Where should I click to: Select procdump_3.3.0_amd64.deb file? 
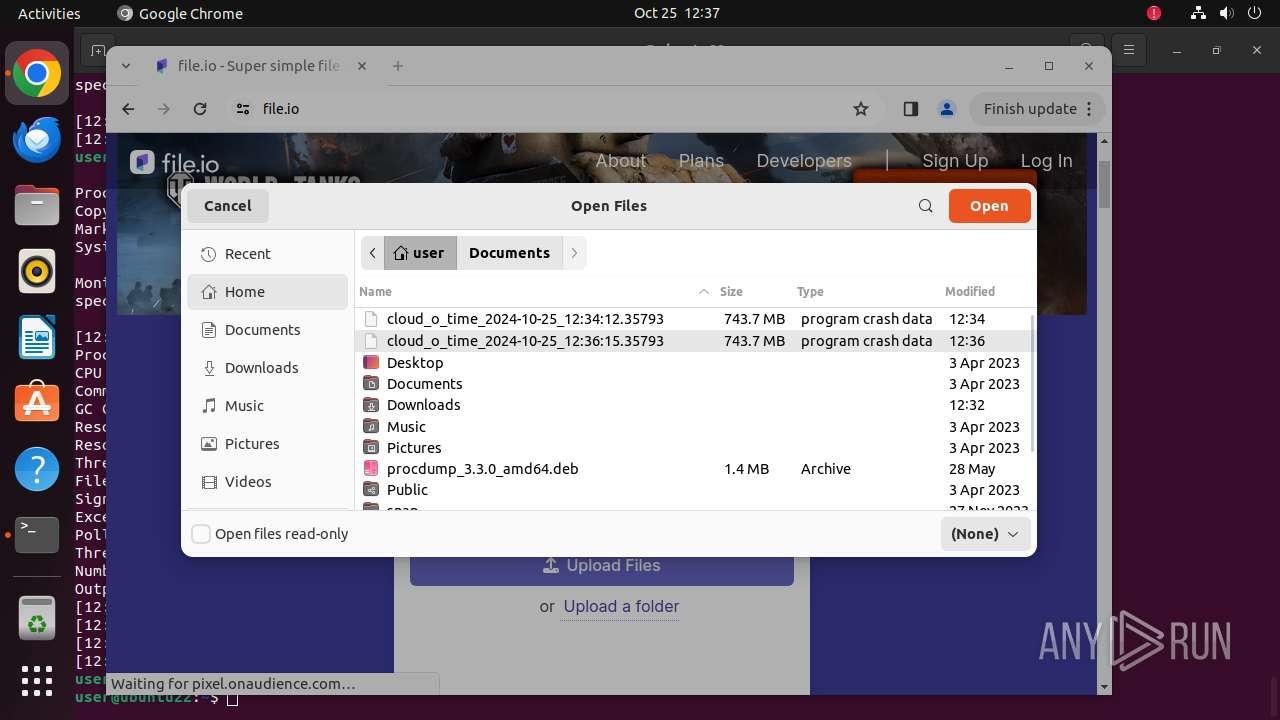696,469
